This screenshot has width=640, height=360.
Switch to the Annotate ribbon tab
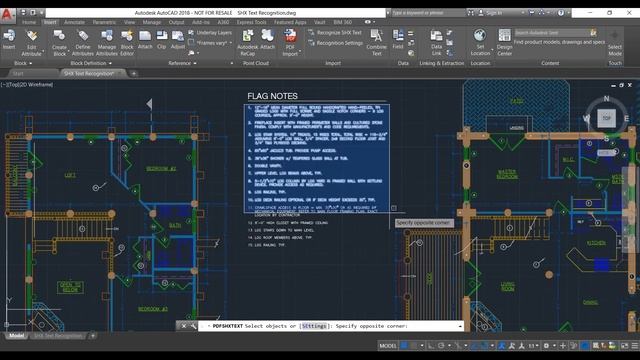(x=74, y=22)
